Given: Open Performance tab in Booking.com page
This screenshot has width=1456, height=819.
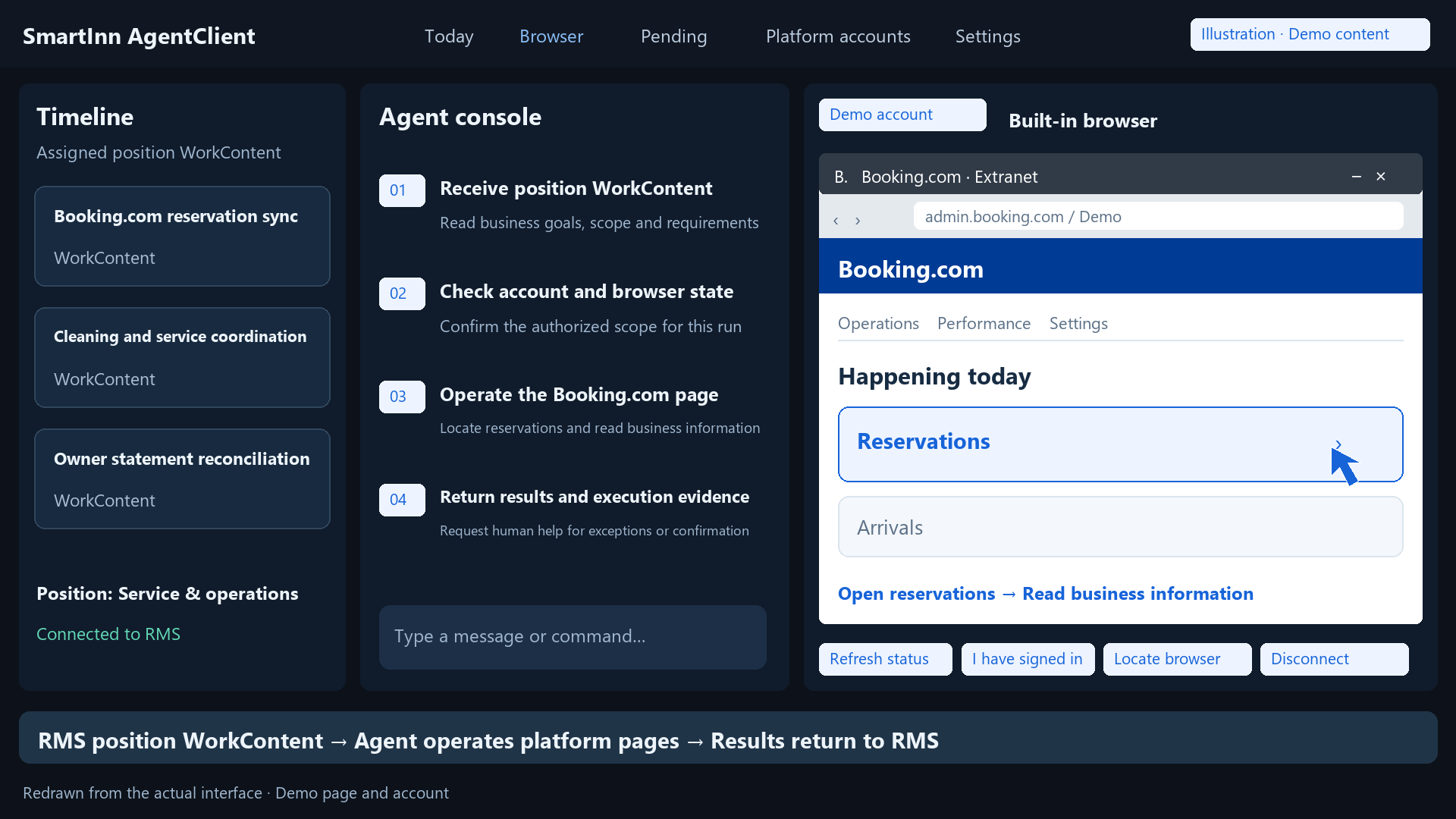Looking at the screenshot, I should (984, 324).
